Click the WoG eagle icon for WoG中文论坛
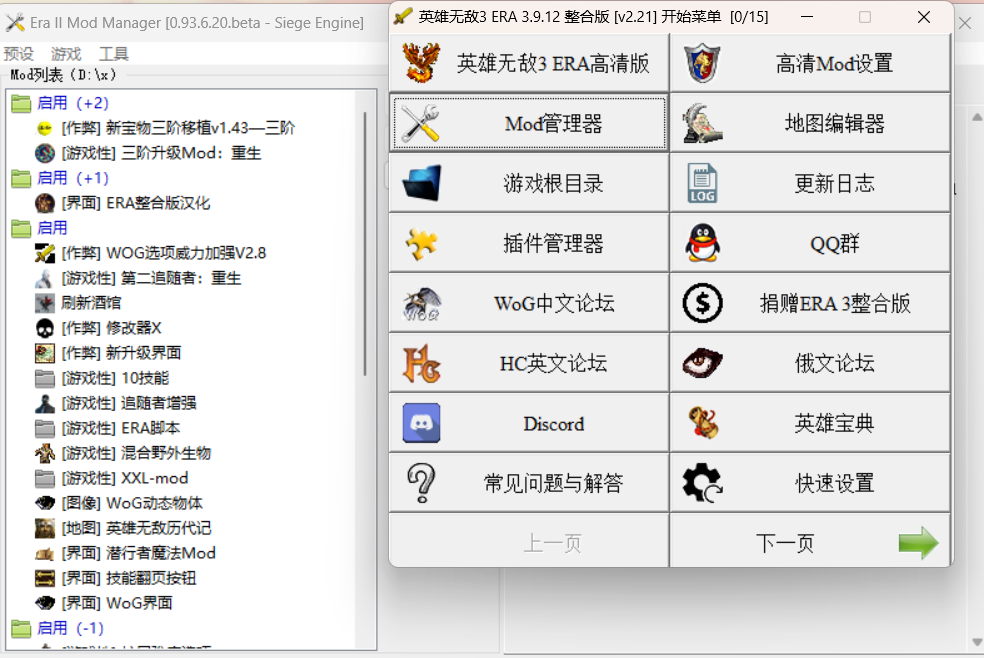Image resolution: width=984 pixels, height=658 pixels. (x=421, y=304)
